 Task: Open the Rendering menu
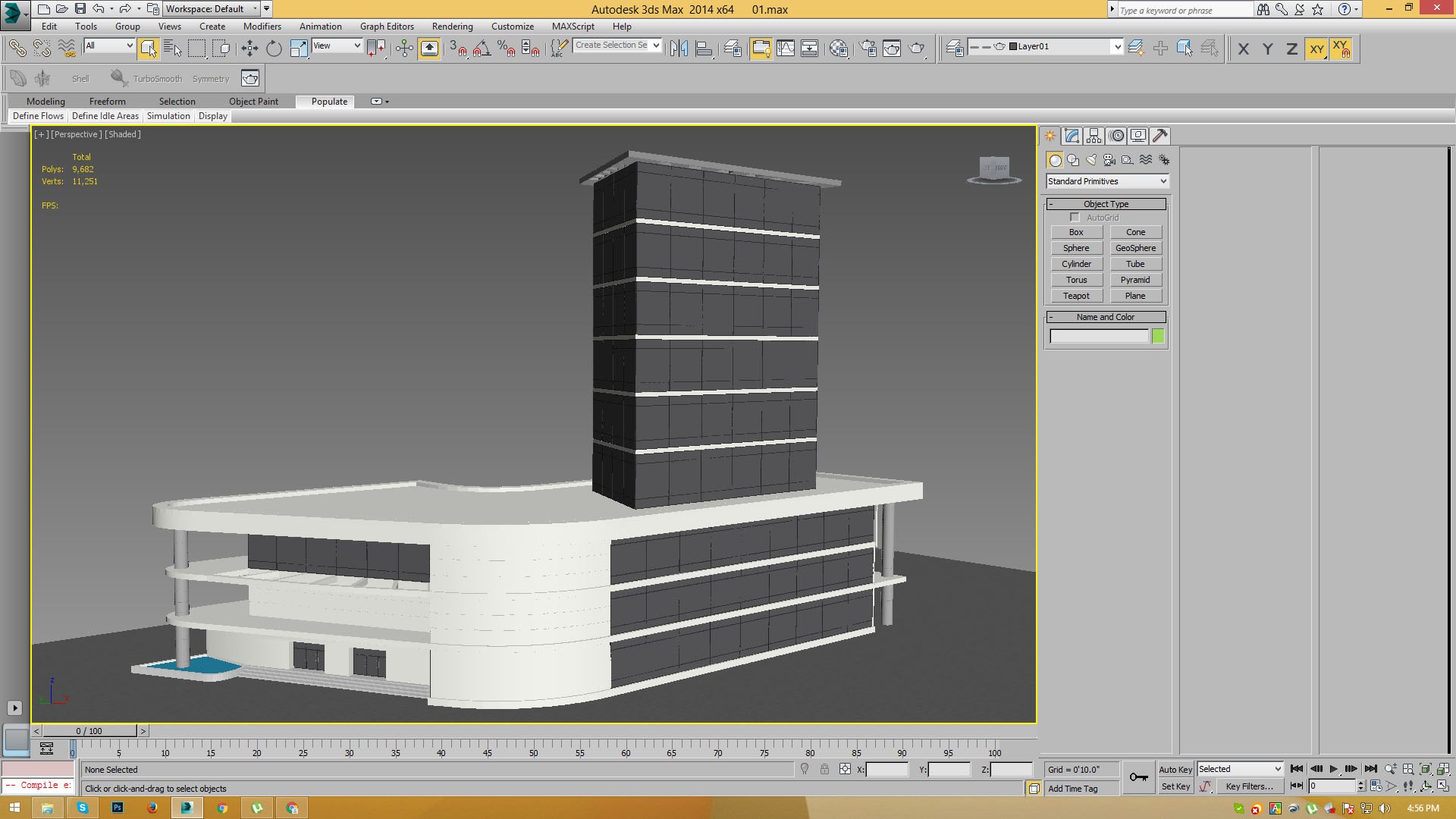[452, 27]
